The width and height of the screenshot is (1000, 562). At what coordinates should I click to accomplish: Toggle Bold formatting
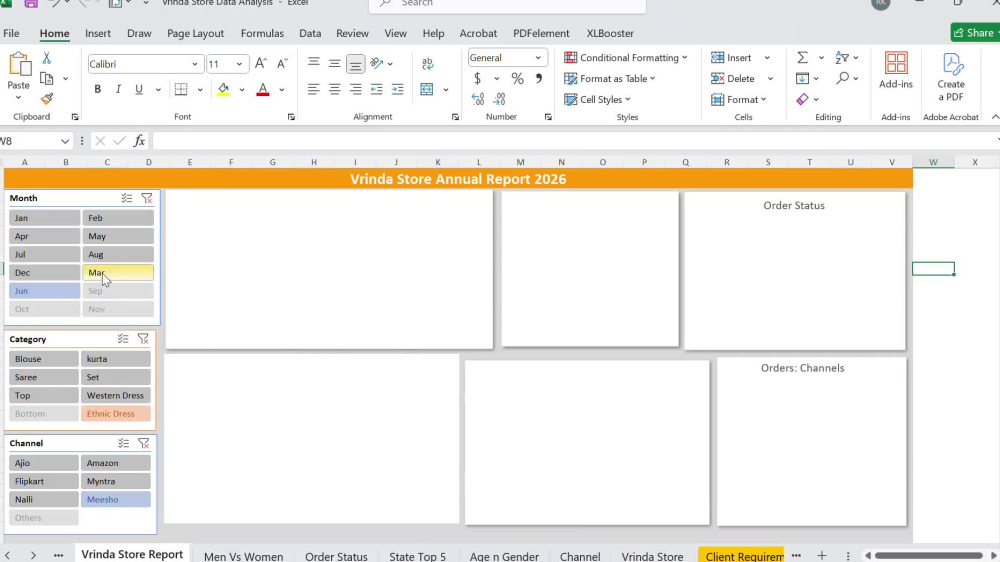(98, 89)
